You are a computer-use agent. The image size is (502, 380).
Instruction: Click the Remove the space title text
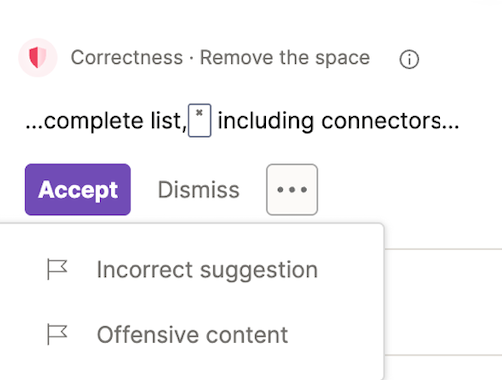pos(285,58)
